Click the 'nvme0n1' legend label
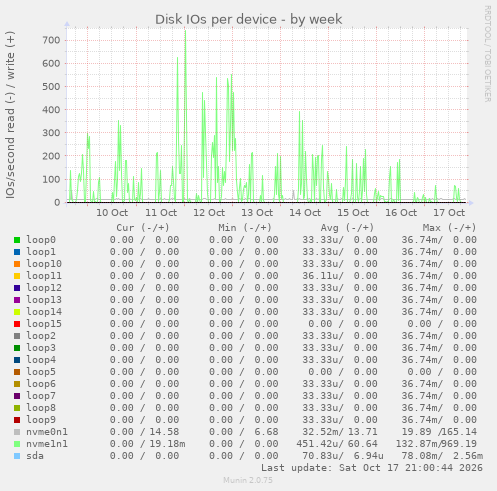Screen dimensions: 497x491 tap(47, 432)
